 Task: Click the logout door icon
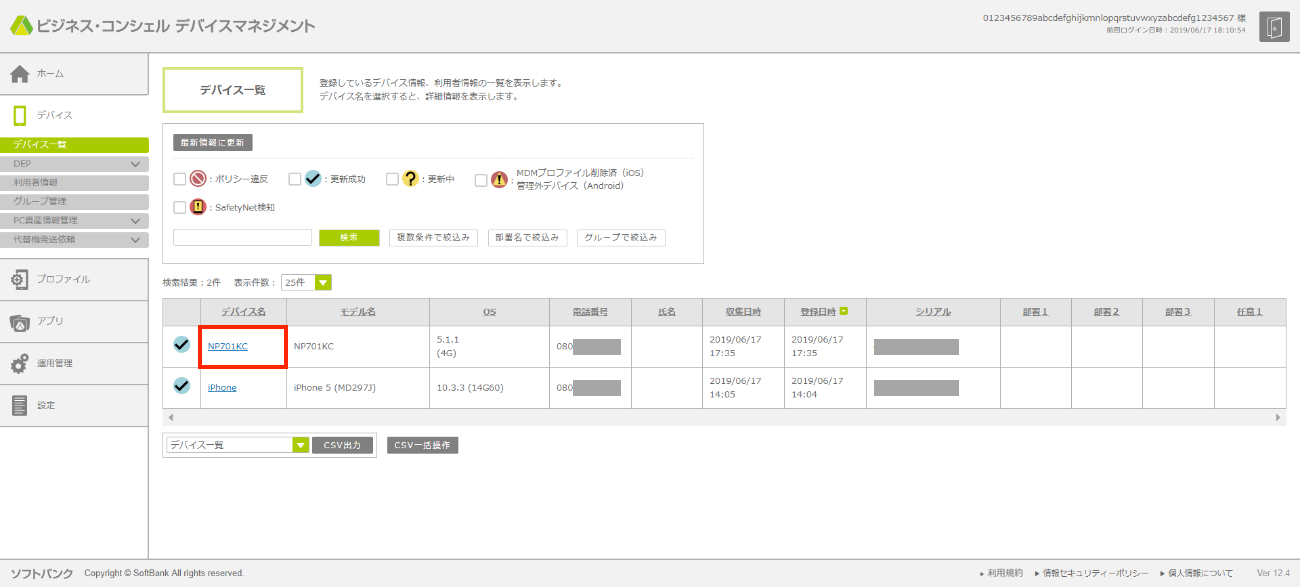click(x=1273, y=27)
